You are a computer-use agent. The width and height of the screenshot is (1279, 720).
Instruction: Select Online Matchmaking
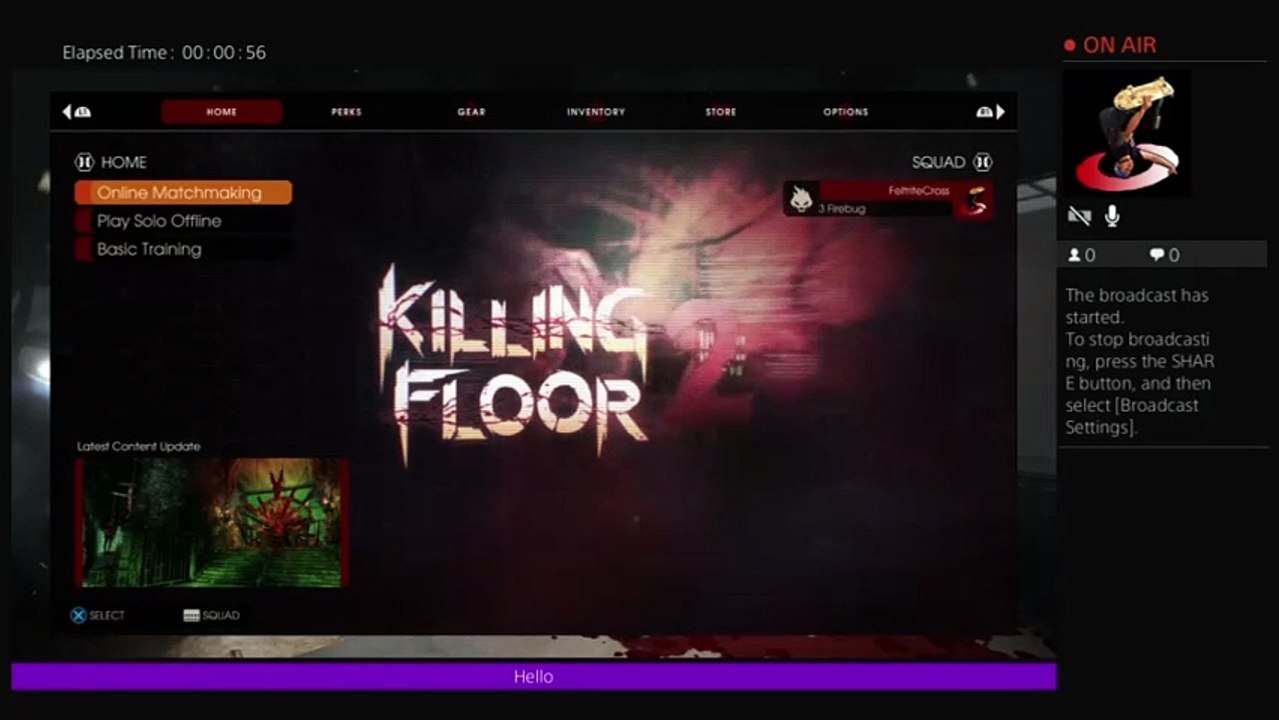[x=183, y=193]
